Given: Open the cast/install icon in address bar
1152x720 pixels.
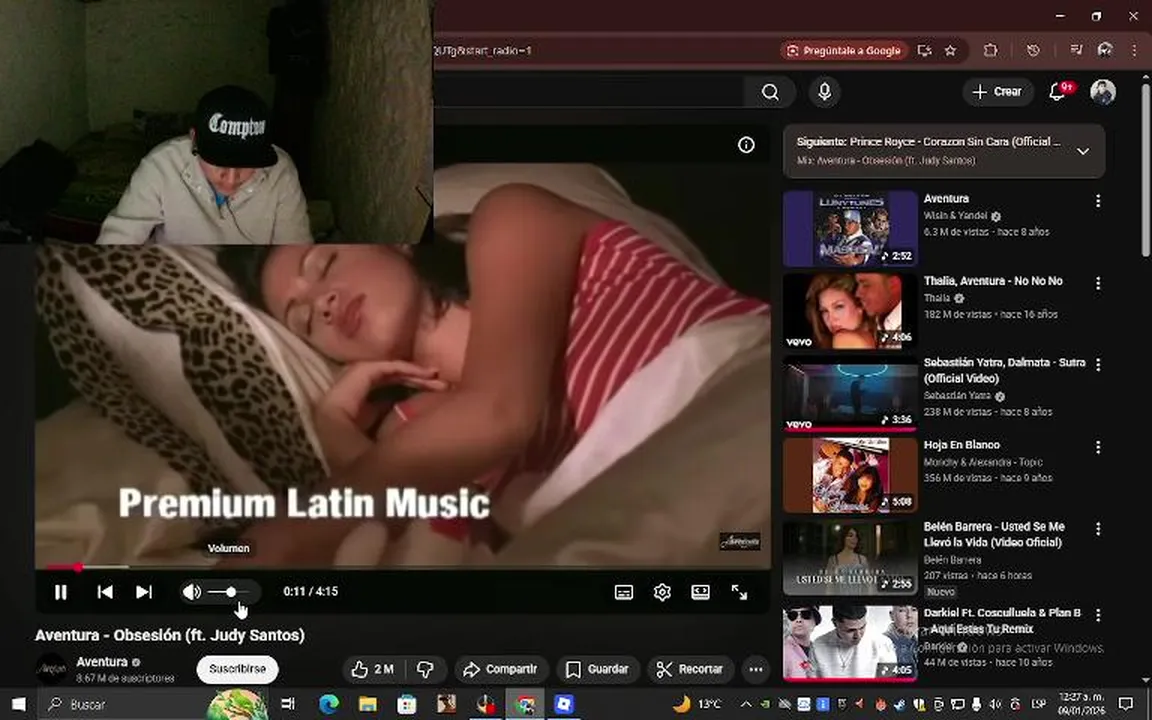Looking at the screenshot, I should tap(924, 51).
